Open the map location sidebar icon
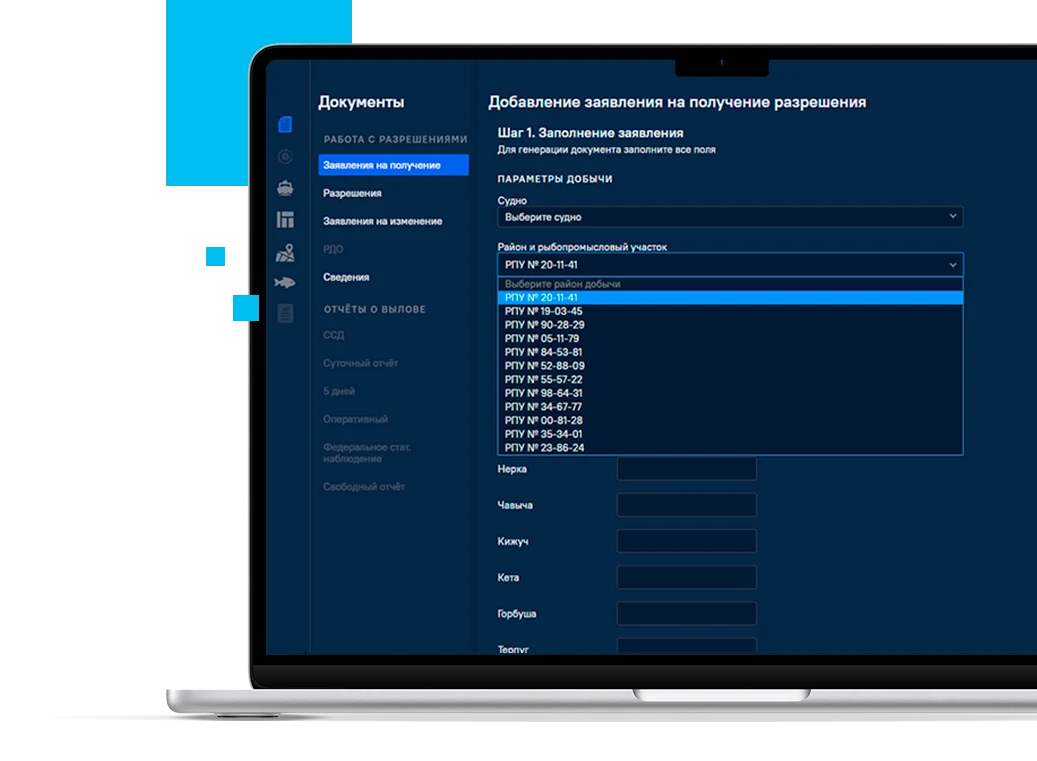Screen dimensions: 1037x761 pos(285,252)
